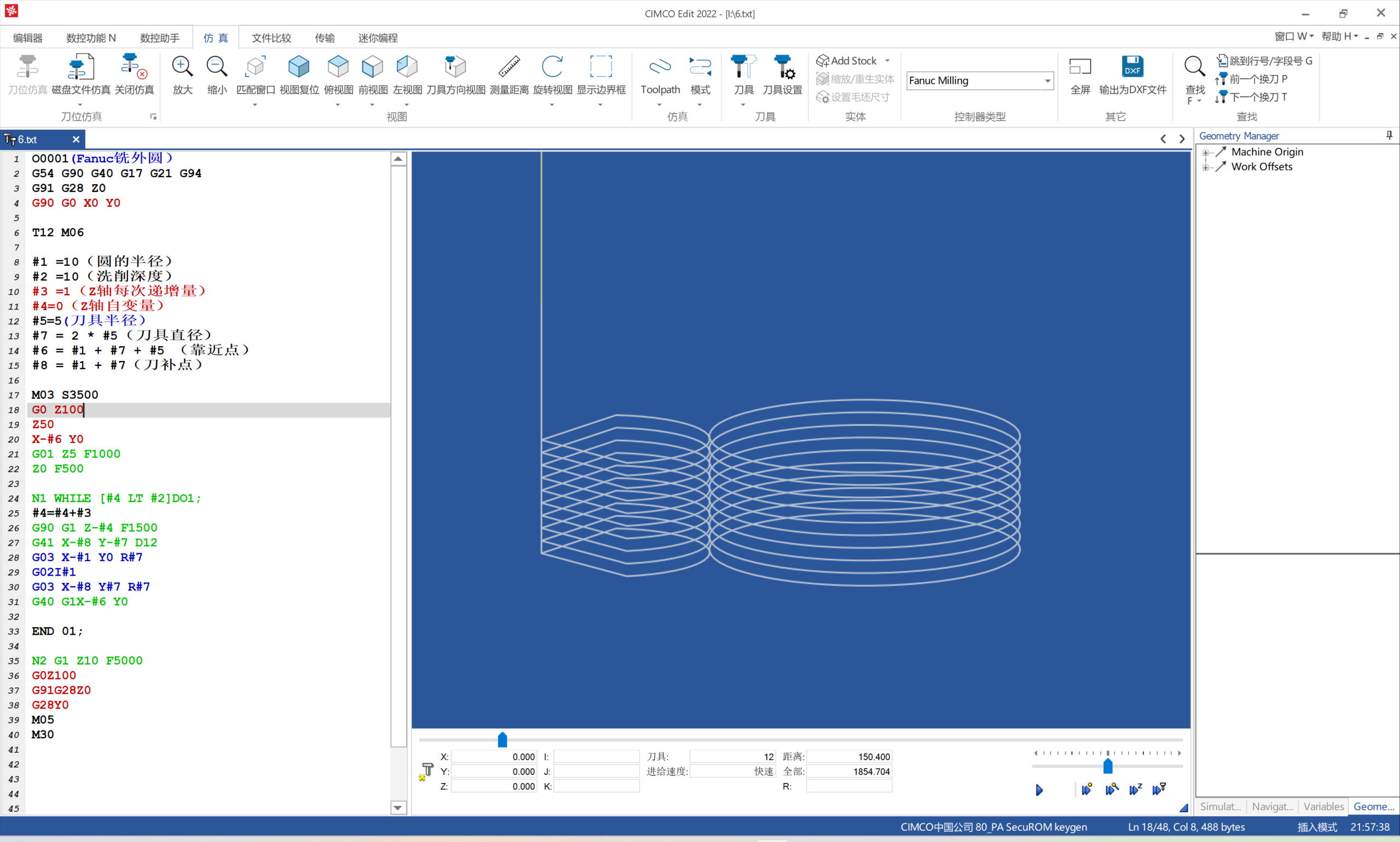This screenshot has height=842, width=1400.
Task: Click the simulation speed slider handle
Action: [x=1107, y=767]
